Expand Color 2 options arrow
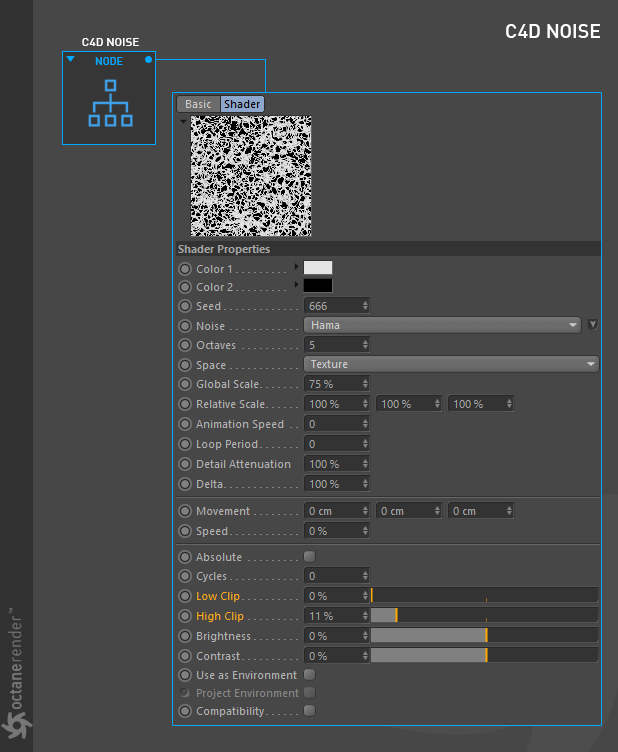This screenshot has height=752, width=618. 296,284
